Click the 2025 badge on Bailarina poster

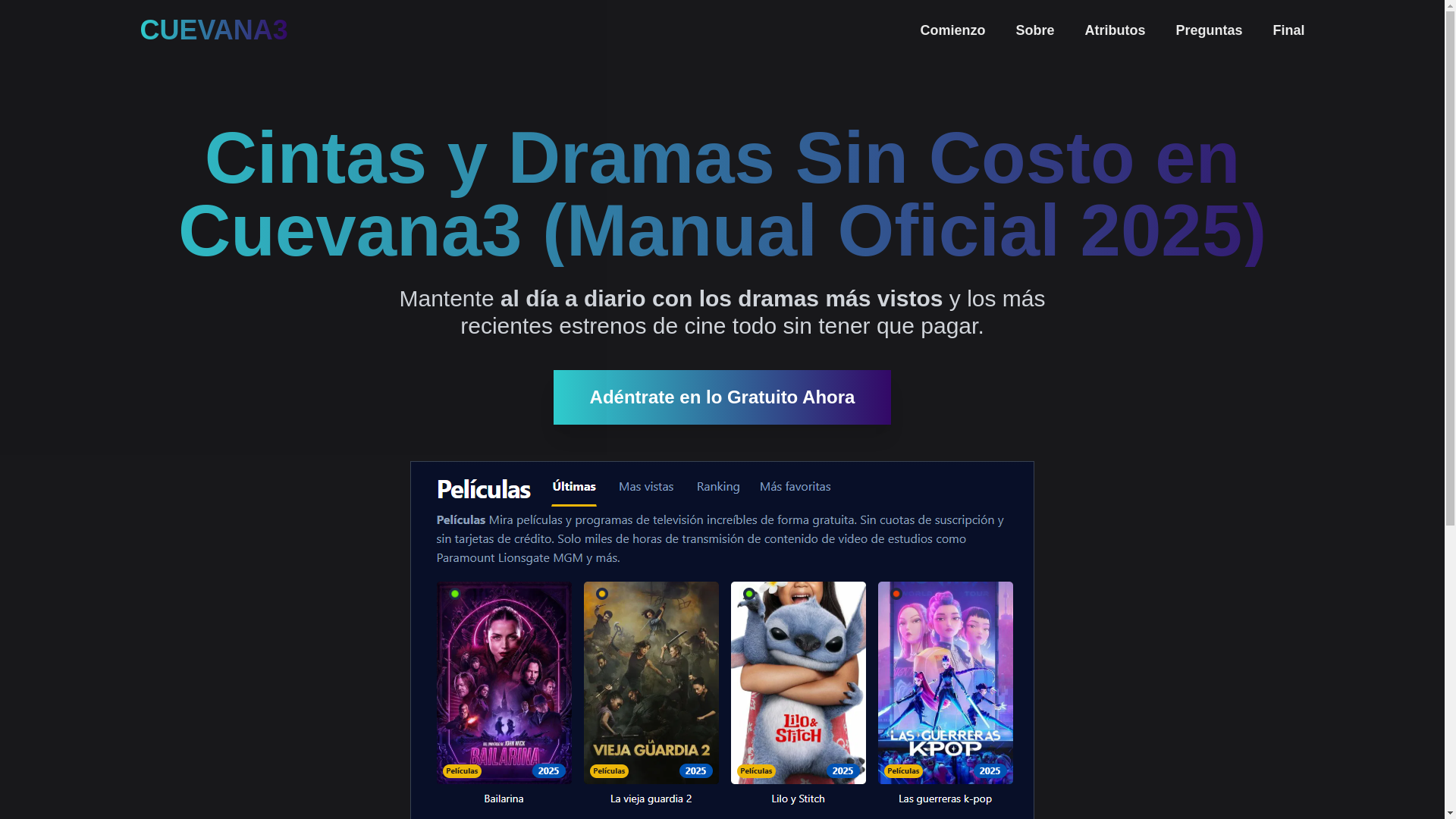coord(548,771)
